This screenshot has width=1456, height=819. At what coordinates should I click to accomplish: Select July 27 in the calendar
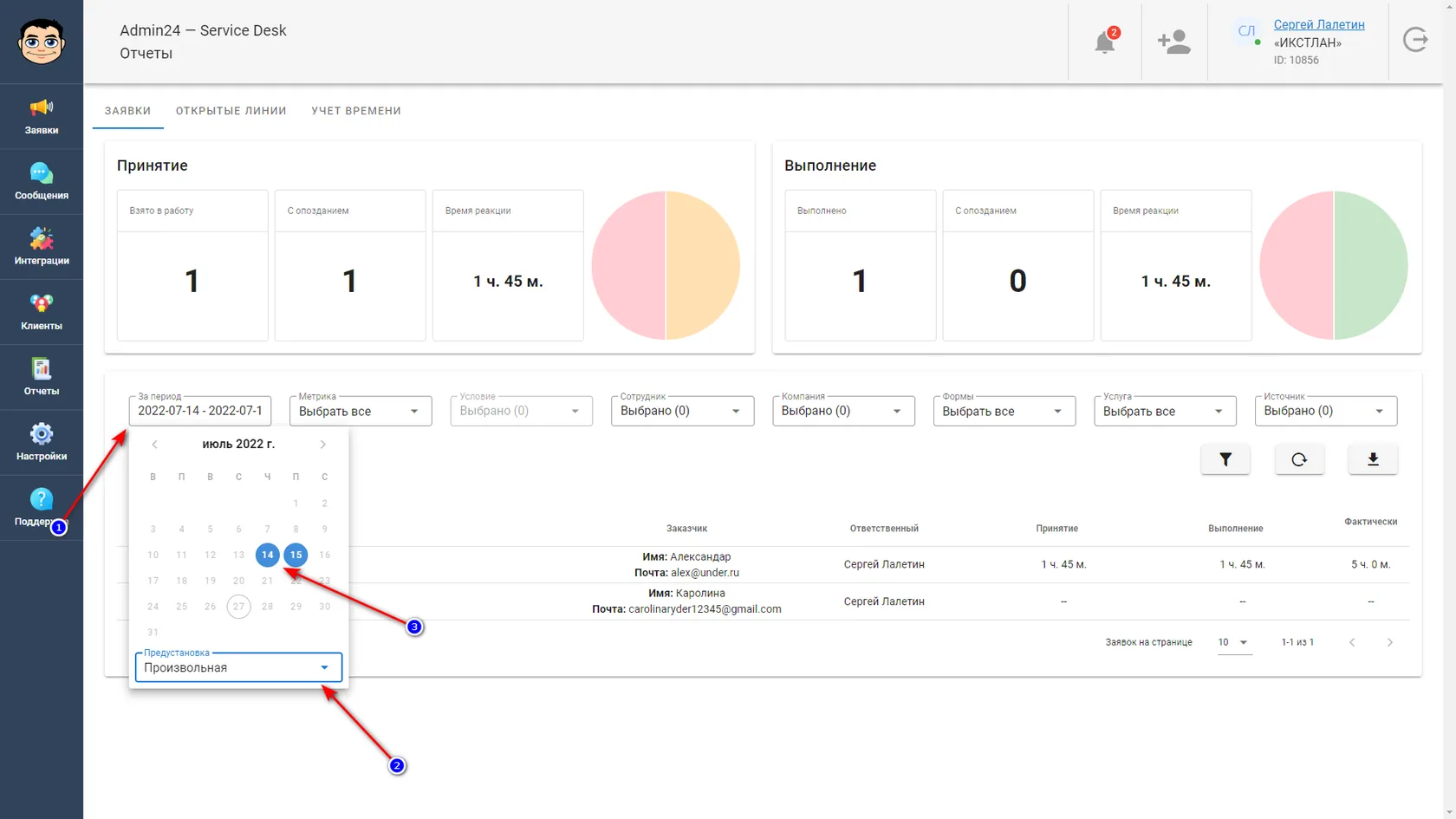tap(238, 607)
